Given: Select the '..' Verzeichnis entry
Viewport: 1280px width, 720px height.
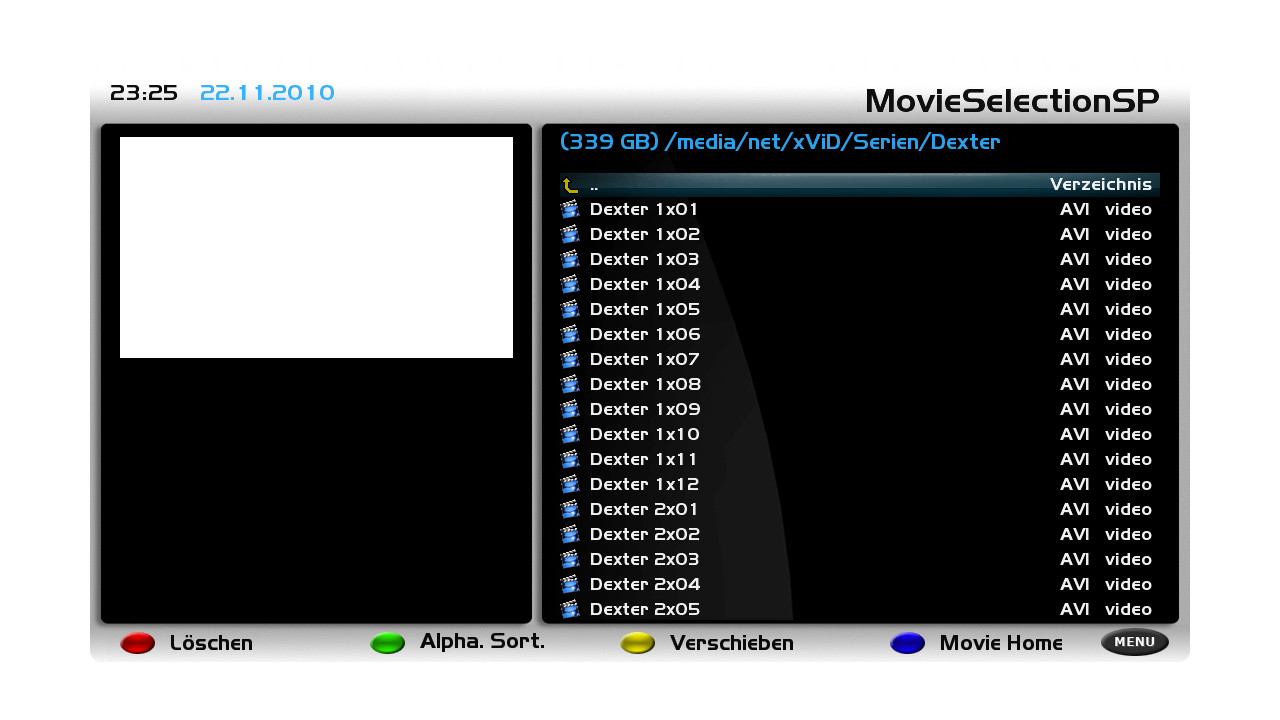Looking at the screenshot, I should [860, 185].
